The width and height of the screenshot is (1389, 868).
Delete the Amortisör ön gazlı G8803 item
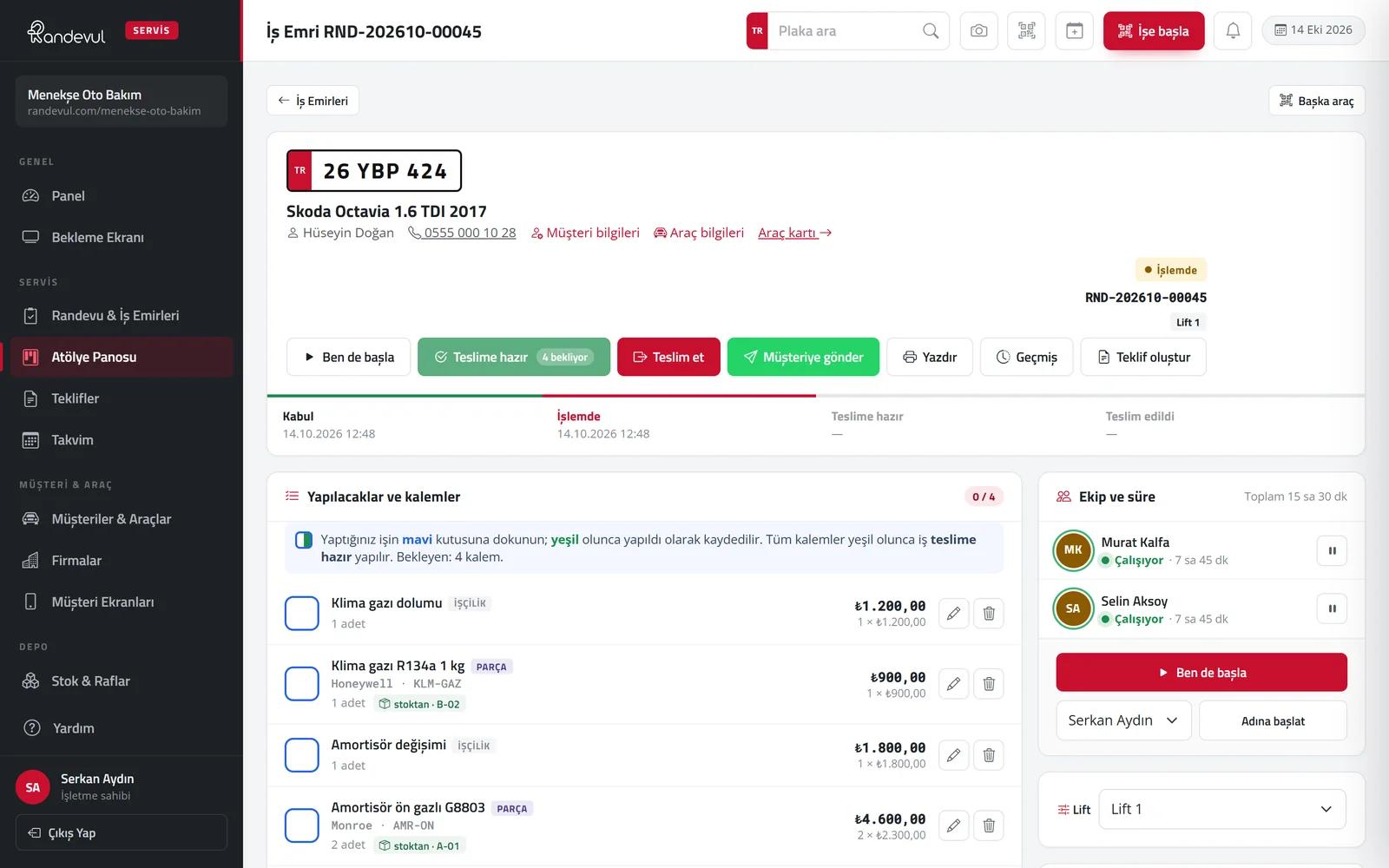tap(989, 825)
